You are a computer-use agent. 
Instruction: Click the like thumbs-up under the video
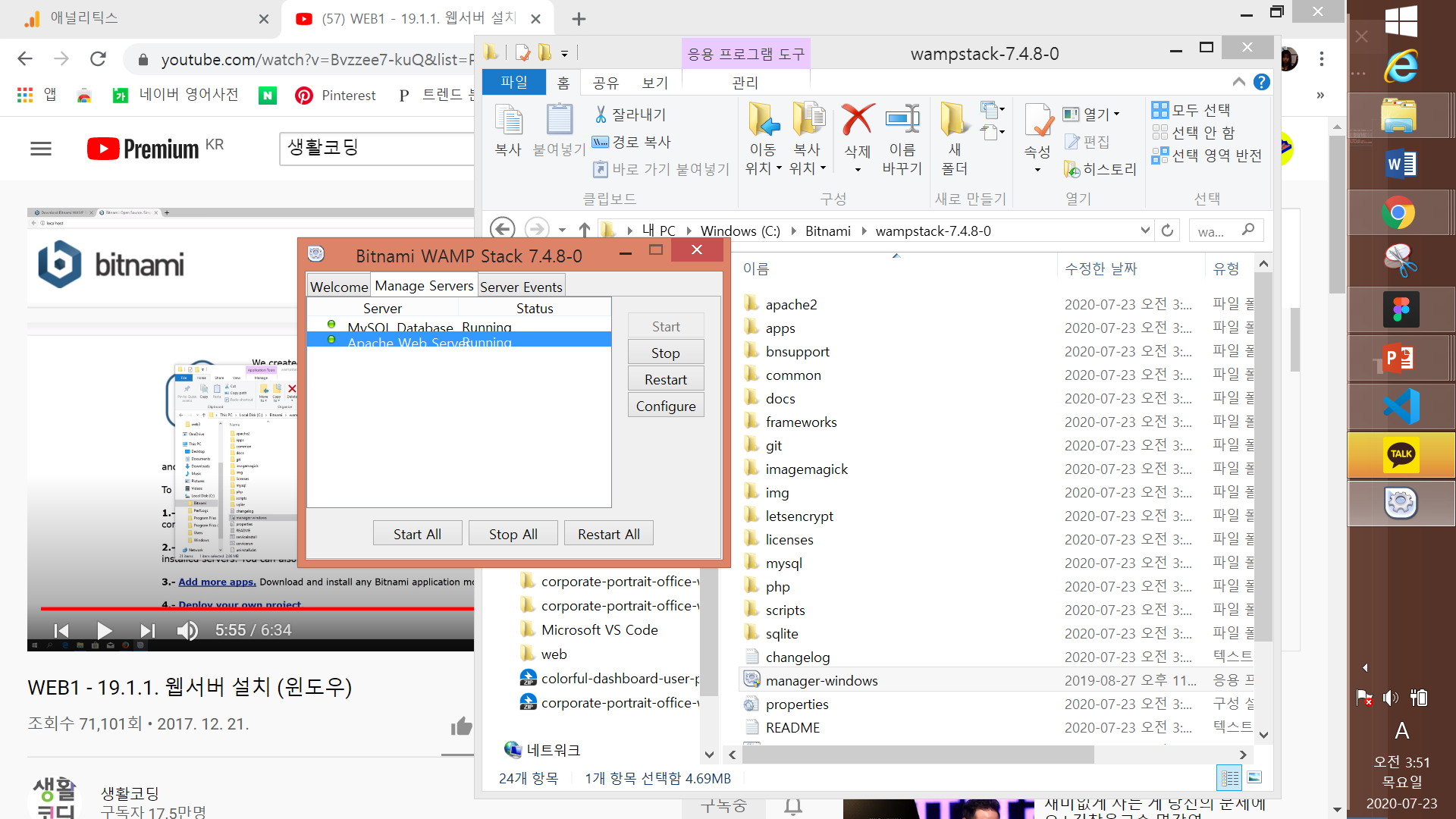(x=461, y=726)
